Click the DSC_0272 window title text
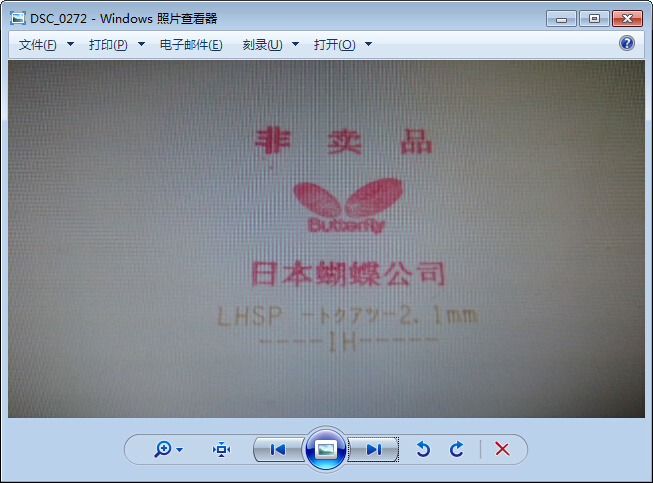This screenshot has height=483, width=653. pos(123,18)
